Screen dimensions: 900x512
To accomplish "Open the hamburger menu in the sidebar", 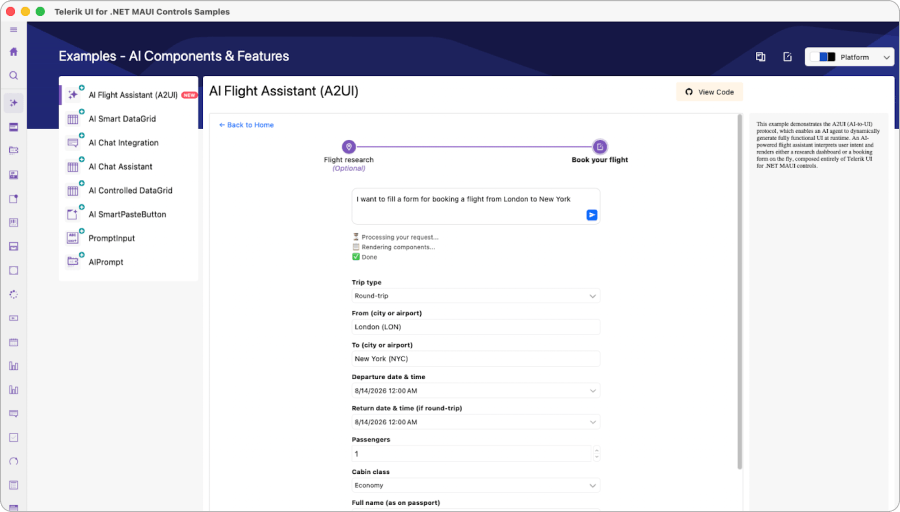I will (x=14, y=29).
